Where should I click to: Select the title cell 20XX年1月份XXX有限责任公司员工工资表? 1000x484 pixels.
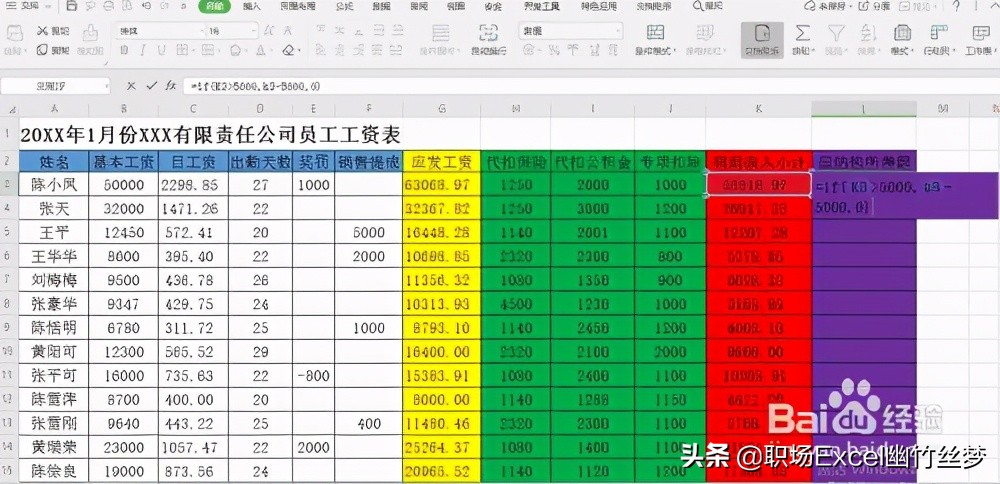(210, 135)
